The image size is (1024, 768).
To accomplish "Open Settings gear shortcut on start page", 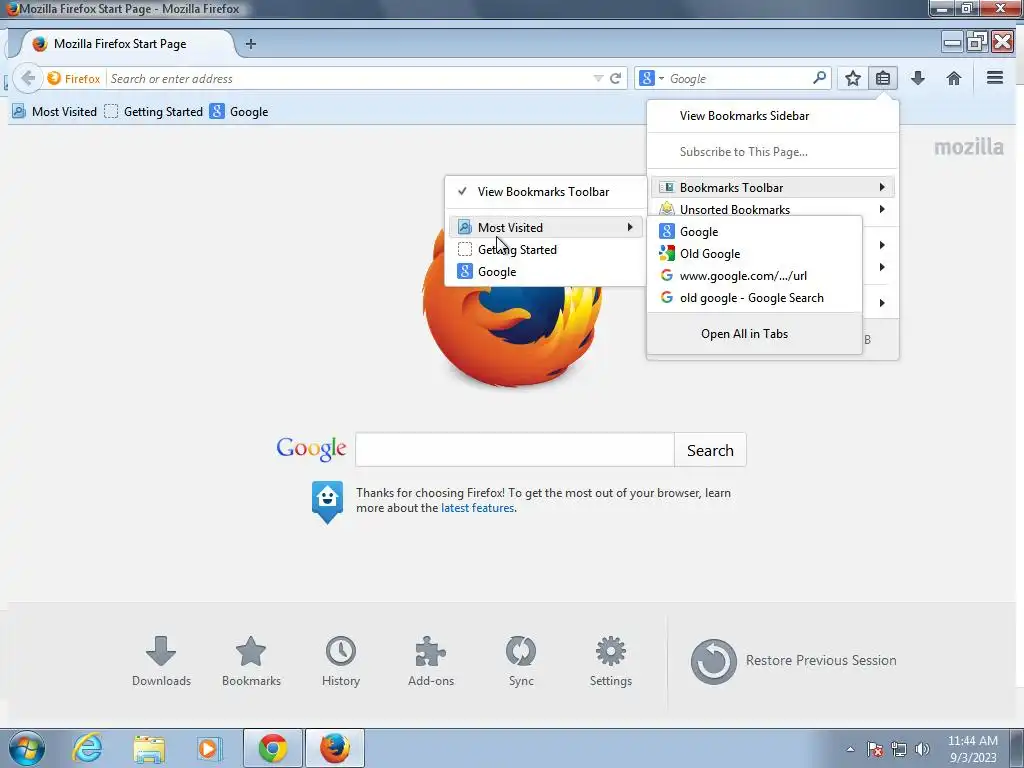I will coord(611,661).
